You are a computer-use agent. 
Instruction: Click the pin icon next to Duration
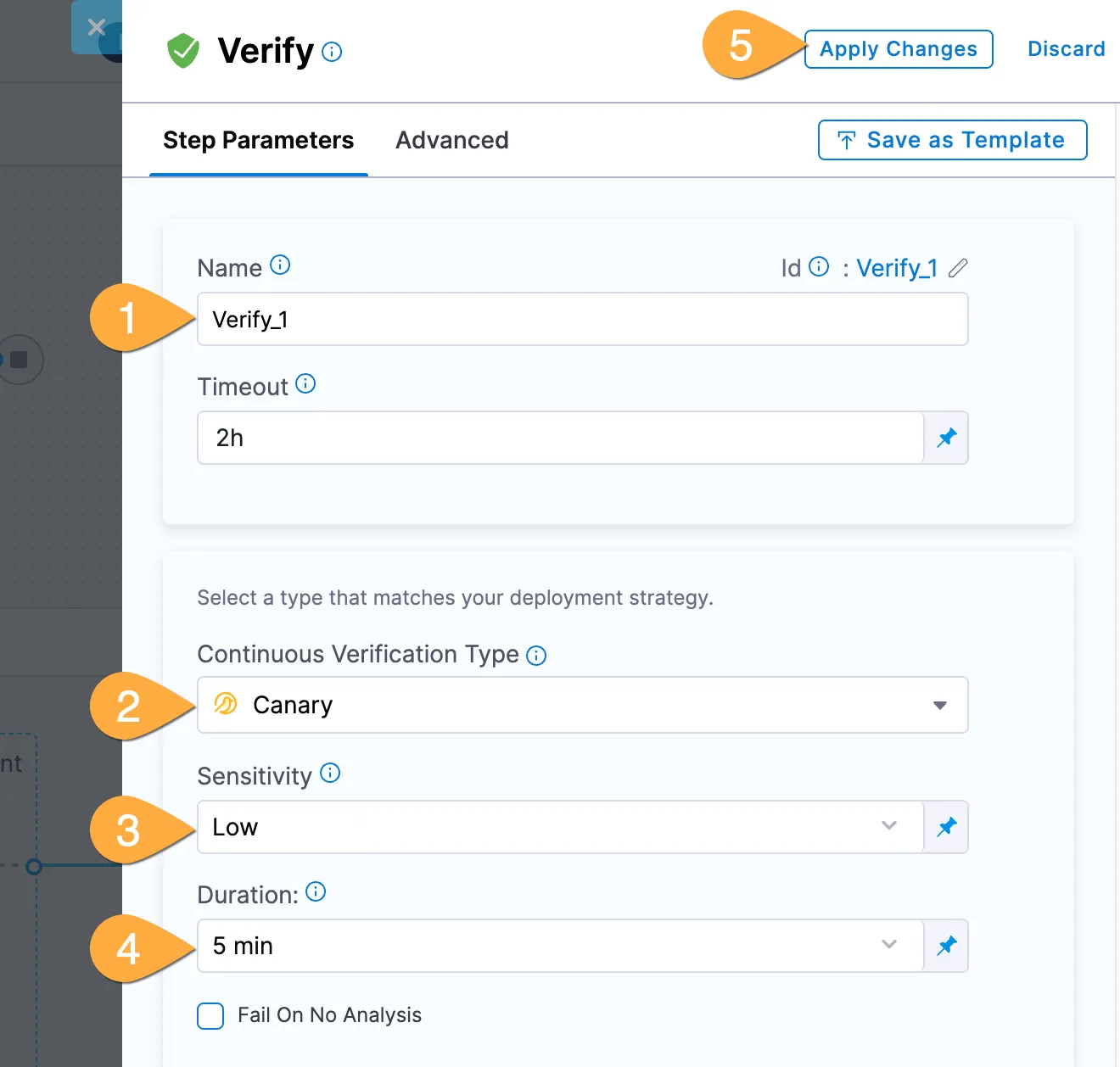[946, 946]
